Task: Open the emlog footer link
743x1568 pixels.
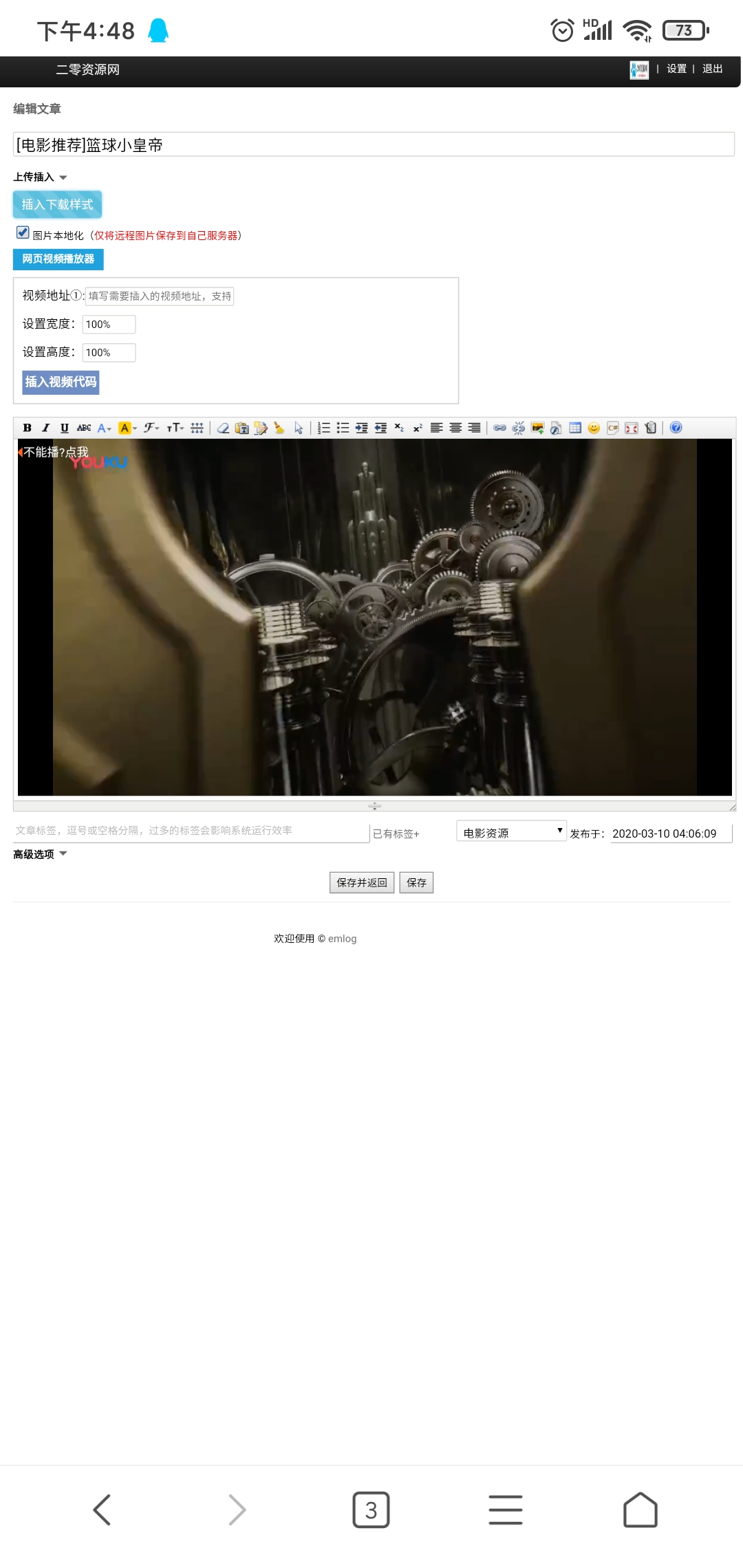Action: point(343,939)
